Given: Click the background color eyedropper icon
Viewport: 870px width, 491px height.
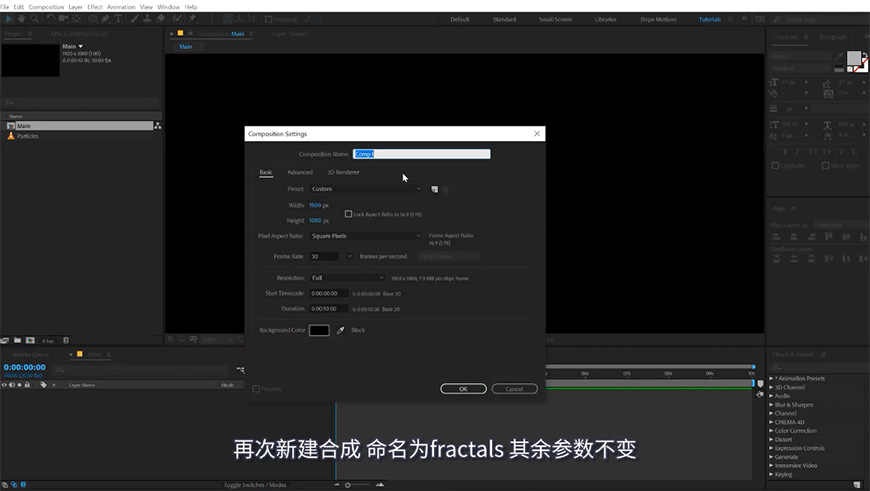Looking at the screenshot, I should pos(340,330).
